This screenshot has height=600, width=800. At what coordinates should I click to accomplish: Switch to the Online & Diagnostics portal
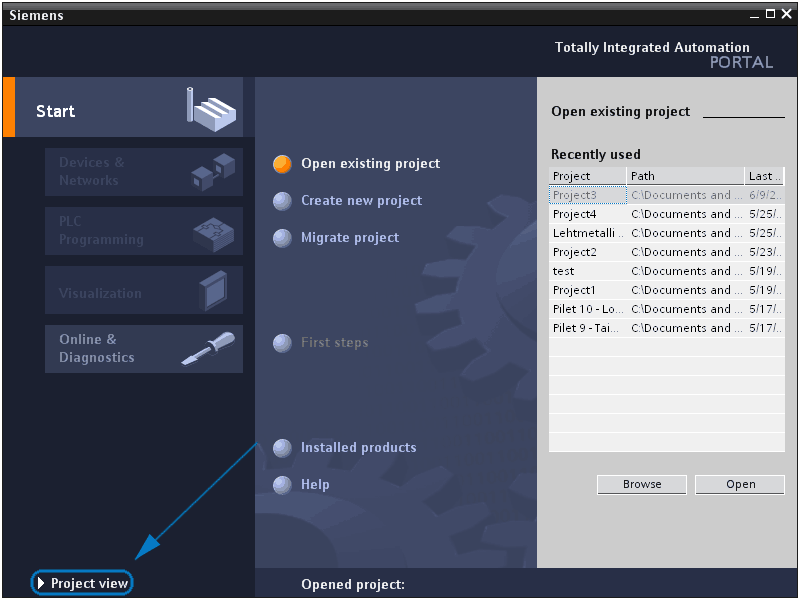click(144, 349)
